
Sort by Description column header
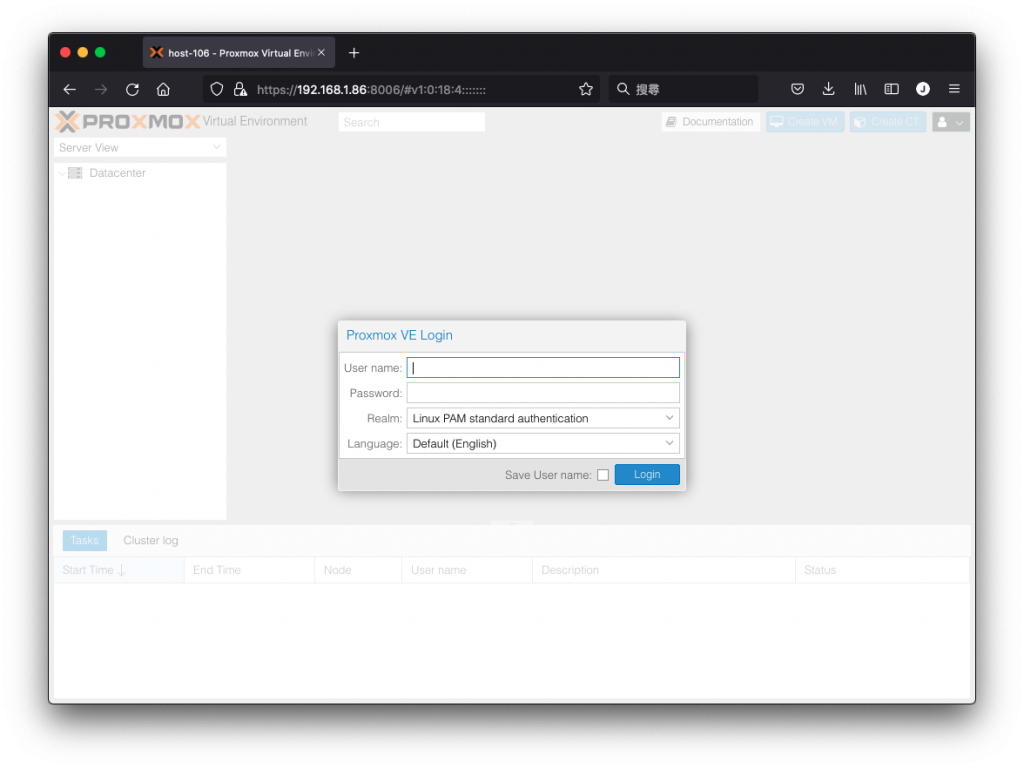tap(664, 570)
